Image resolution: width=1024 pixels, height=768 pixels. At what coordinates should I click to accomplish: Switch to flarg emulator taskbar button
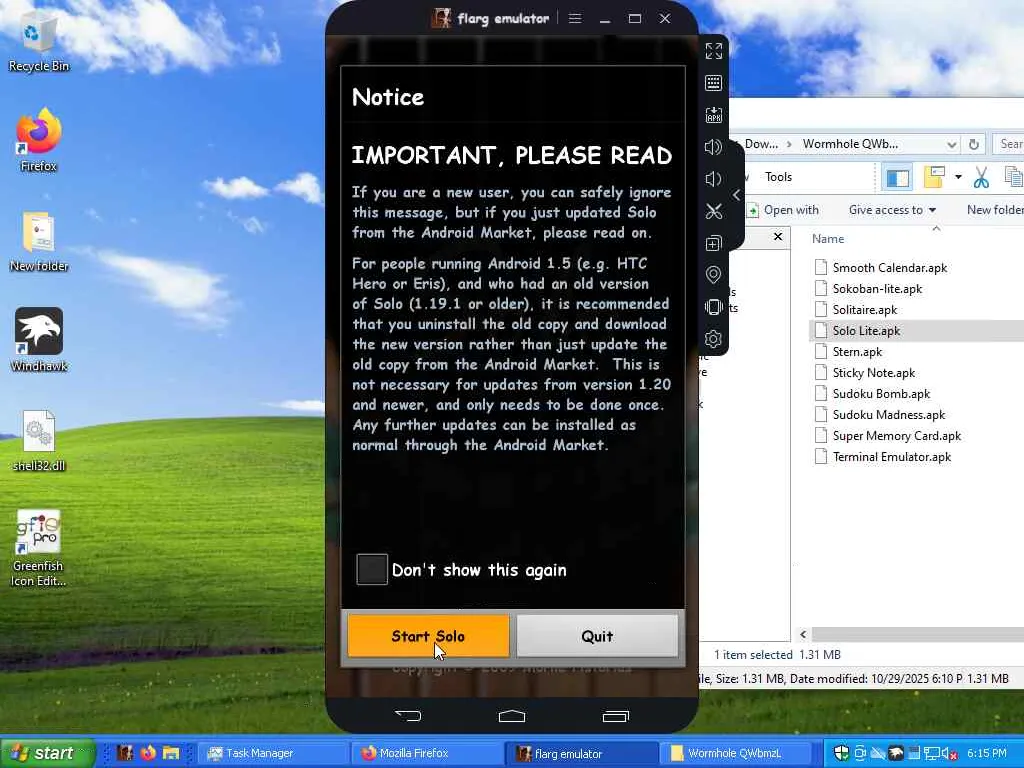tap(581, 753)
